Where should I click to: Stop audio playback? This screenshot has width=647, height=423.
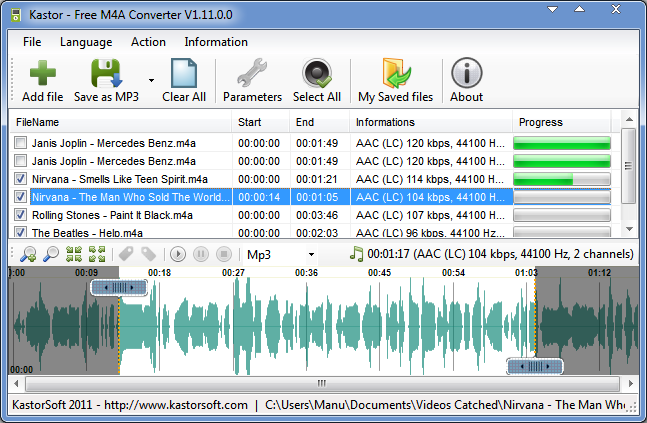224,254
